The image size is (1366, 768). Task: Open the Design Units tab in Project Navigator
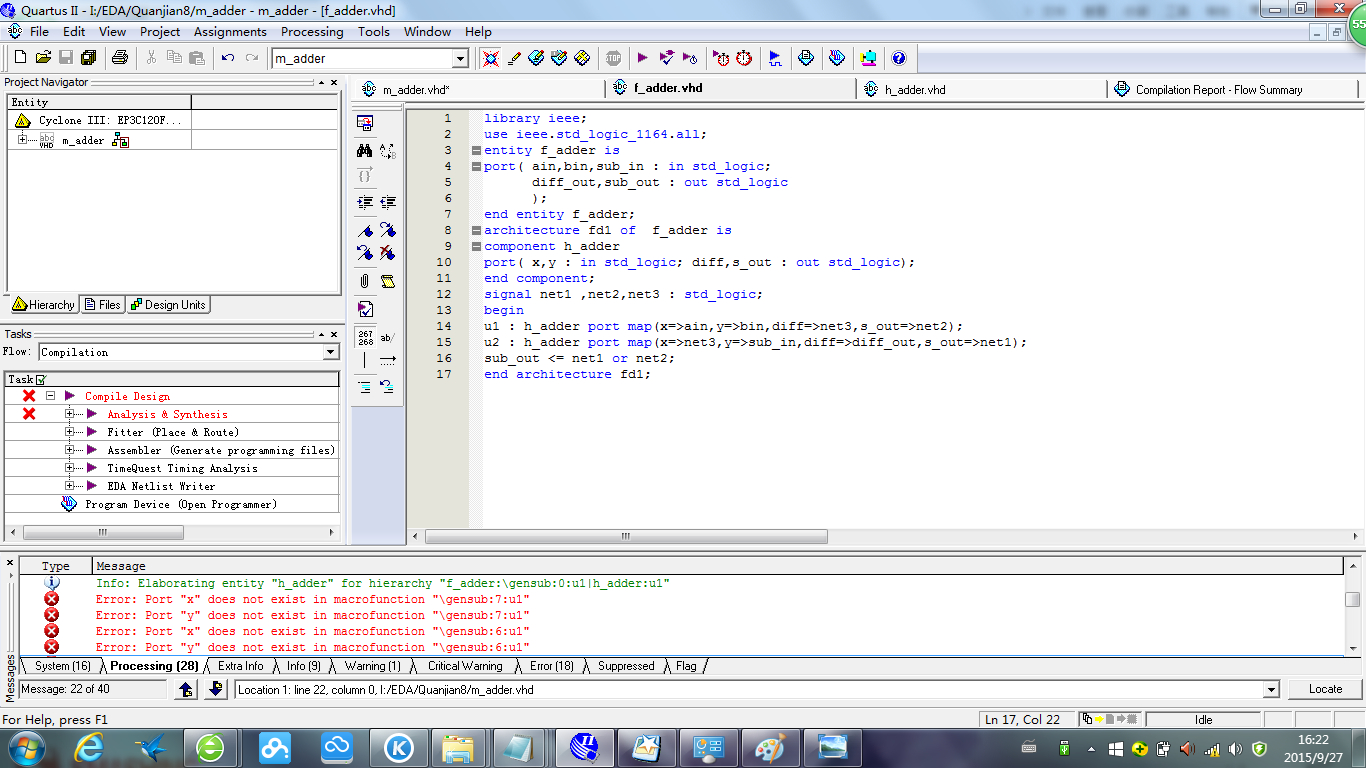point(168,305)
